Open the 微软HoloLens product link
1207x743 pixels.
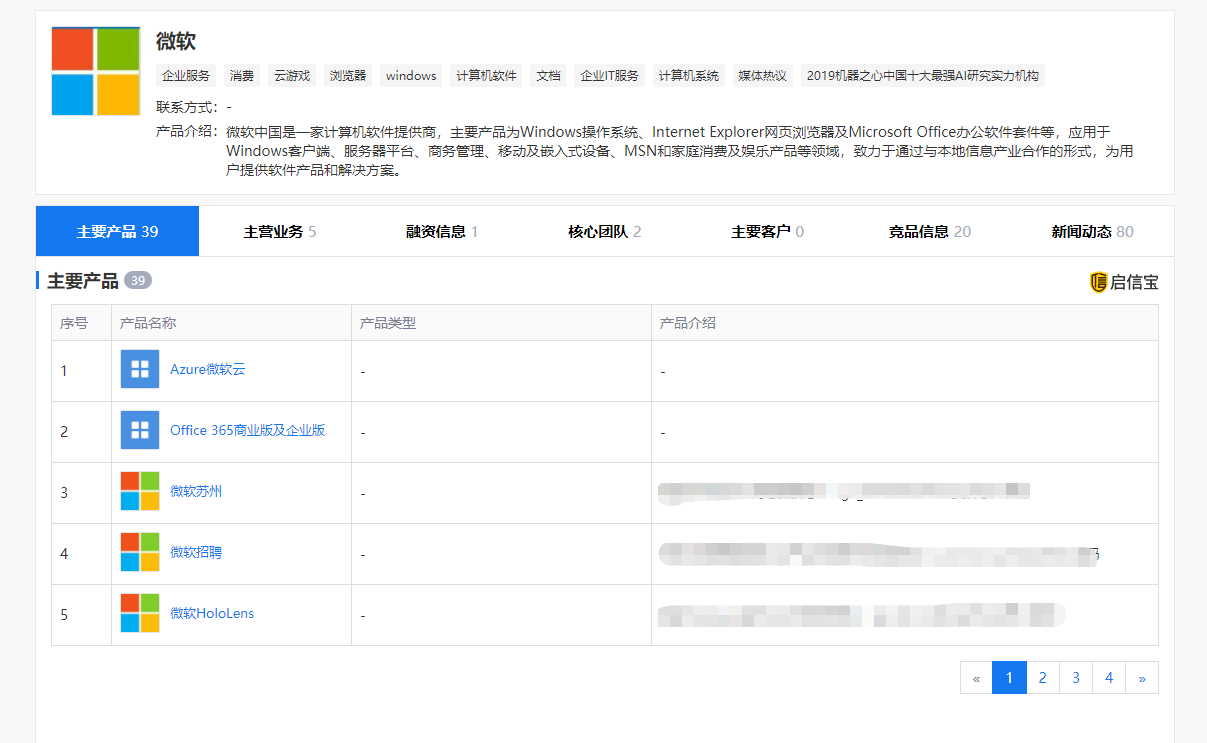[213, 613]
